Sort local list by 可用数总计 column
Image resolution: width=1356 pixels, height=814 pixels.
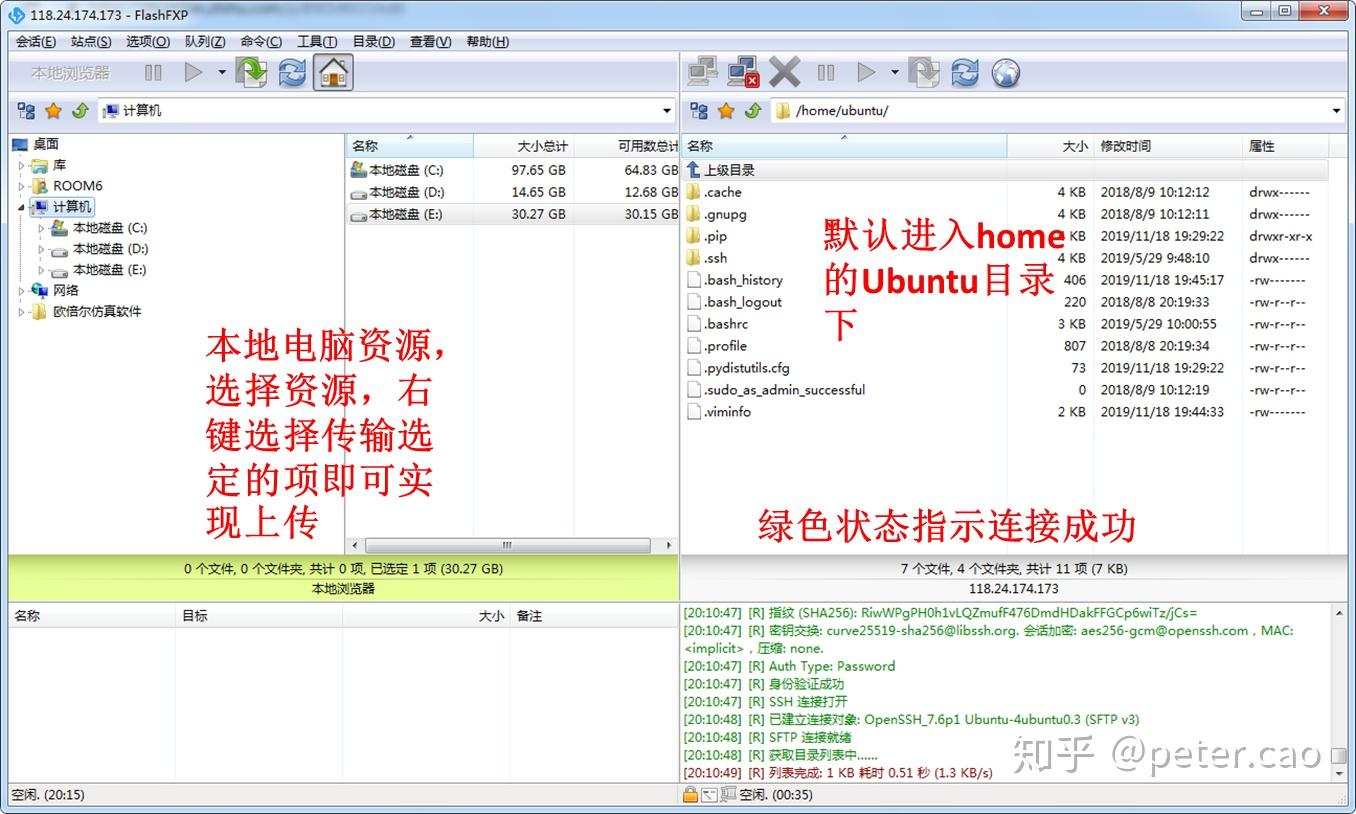pyautogui.click(x=626, y=146)
